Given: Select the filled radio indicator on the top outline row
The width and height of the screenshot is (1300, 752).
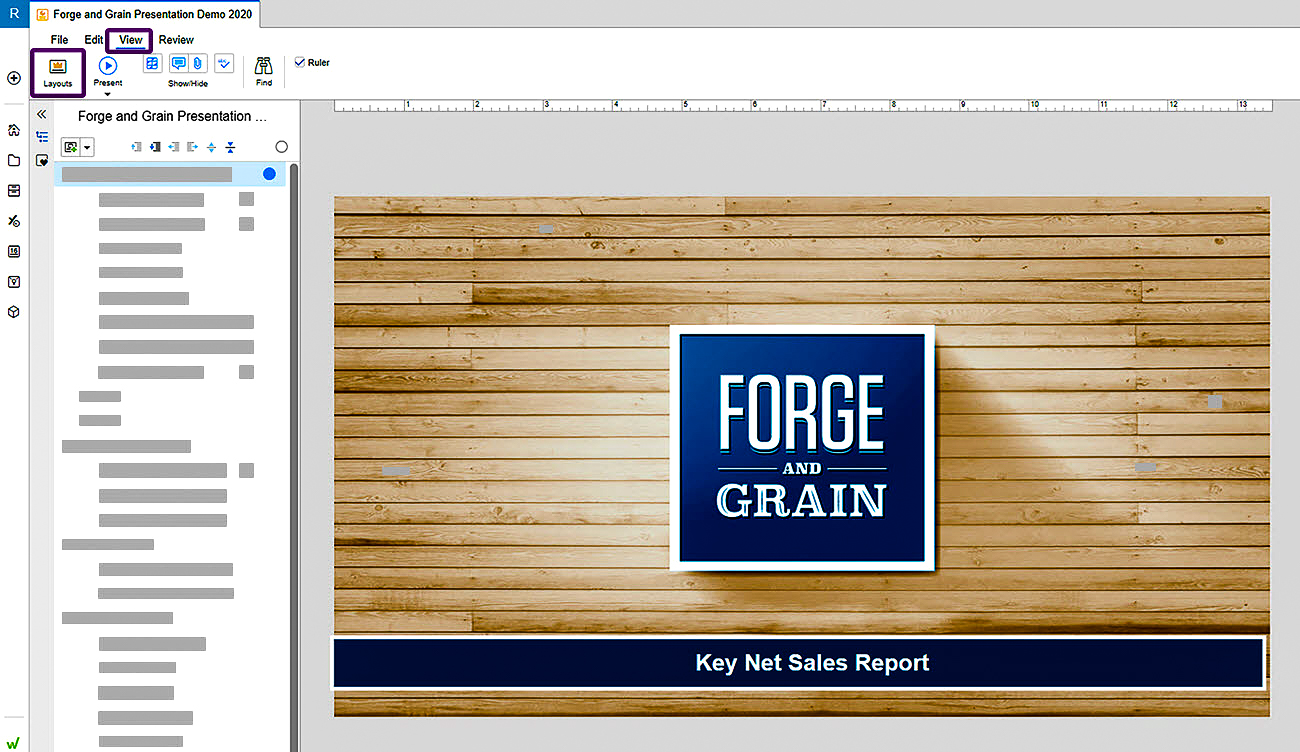Looking at the screenshot, I should (269, 173).
